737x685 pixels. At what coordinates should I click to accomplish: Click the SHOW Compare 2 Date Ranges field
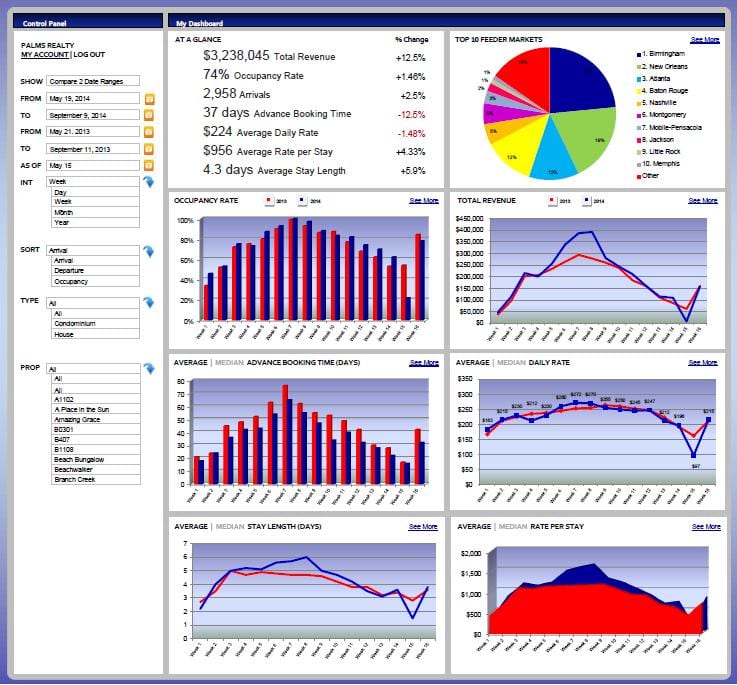click(x=92, y=81)
